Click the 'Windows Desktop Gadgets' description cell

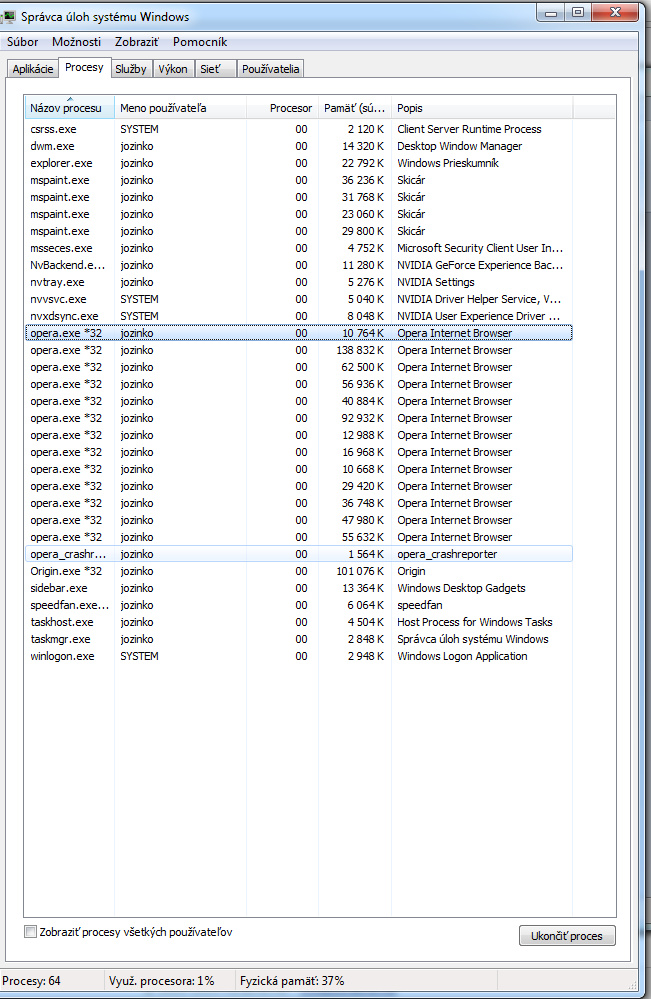click(x=461, y=588)
